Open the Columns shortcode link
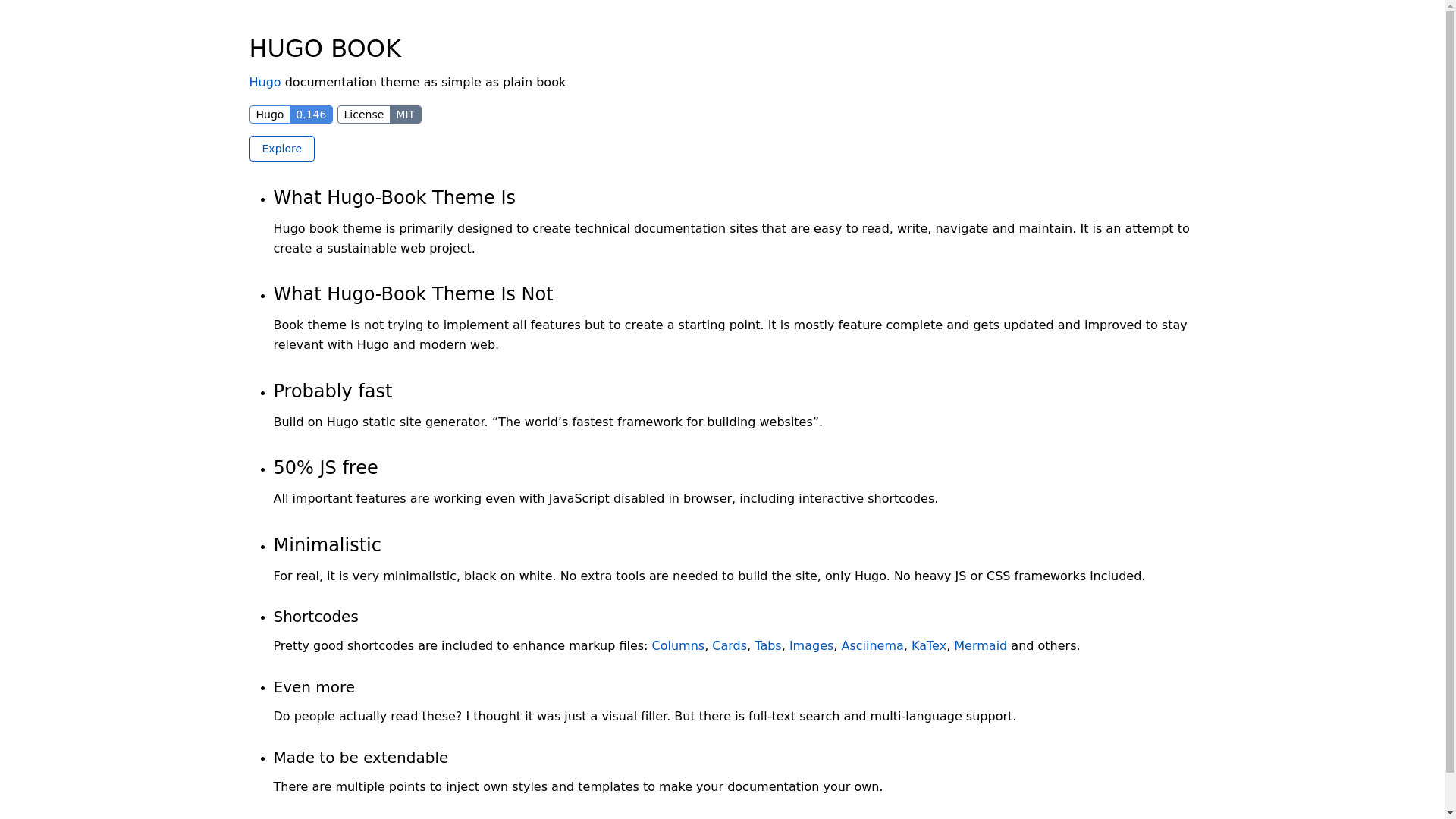 click(677, 645)
